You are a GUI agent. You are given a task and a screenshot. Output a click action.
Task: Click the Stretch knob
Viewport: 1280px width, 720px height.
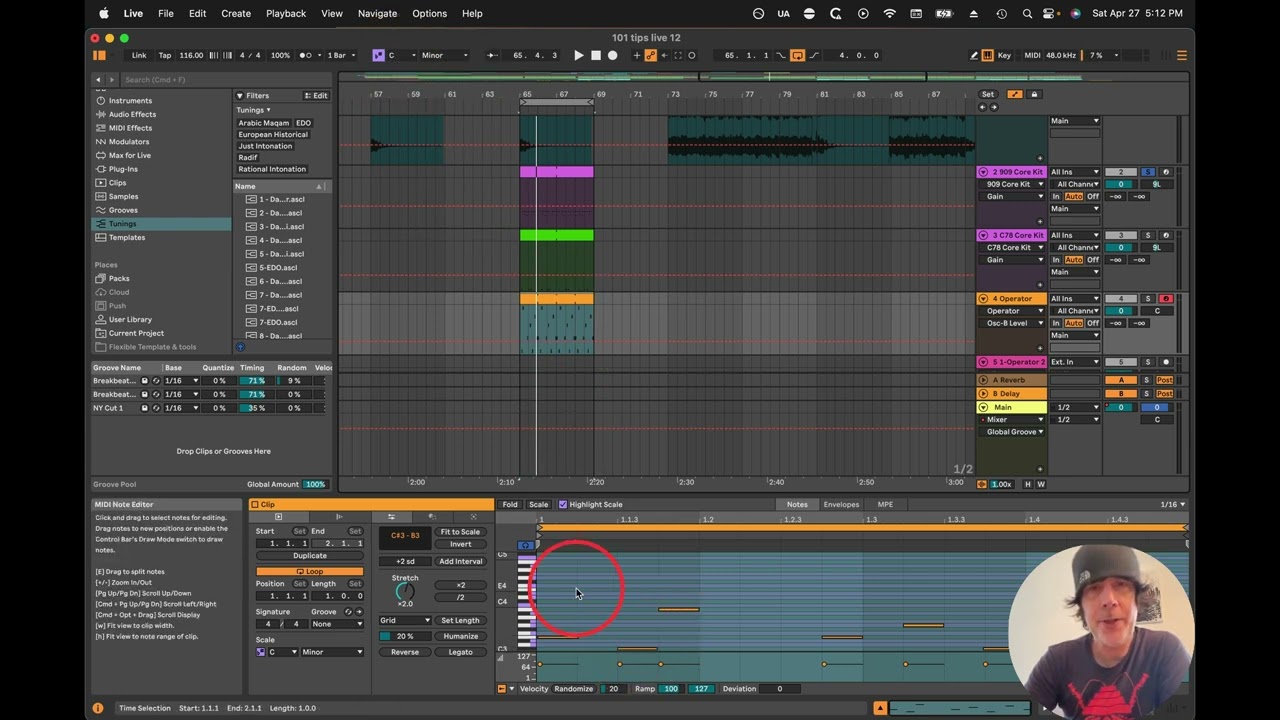405,591
